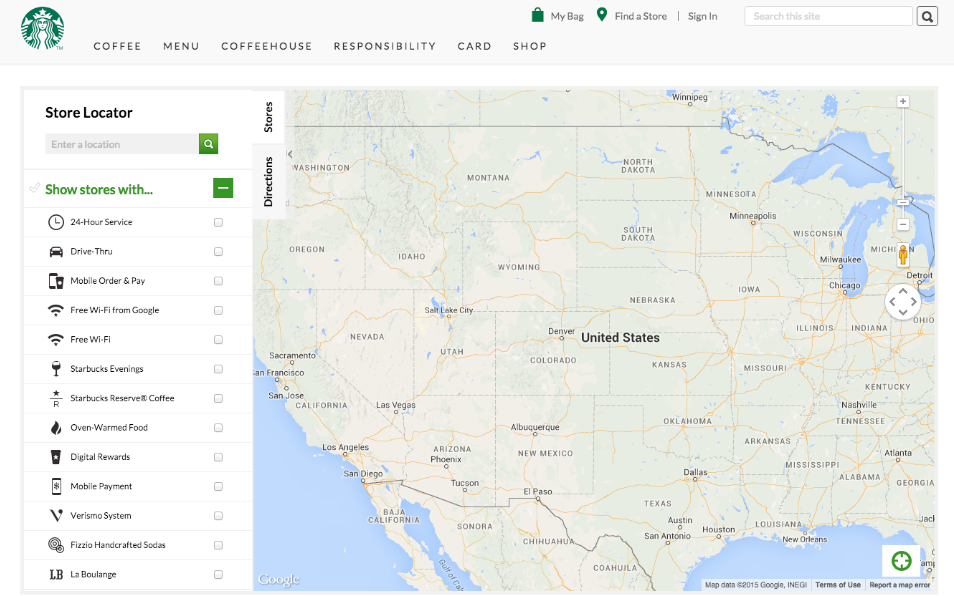The width and height of the screenshot is (954, 596).
Task: Toggle Free Wi-Fi from Google checkbox
Action: (218, 310)
